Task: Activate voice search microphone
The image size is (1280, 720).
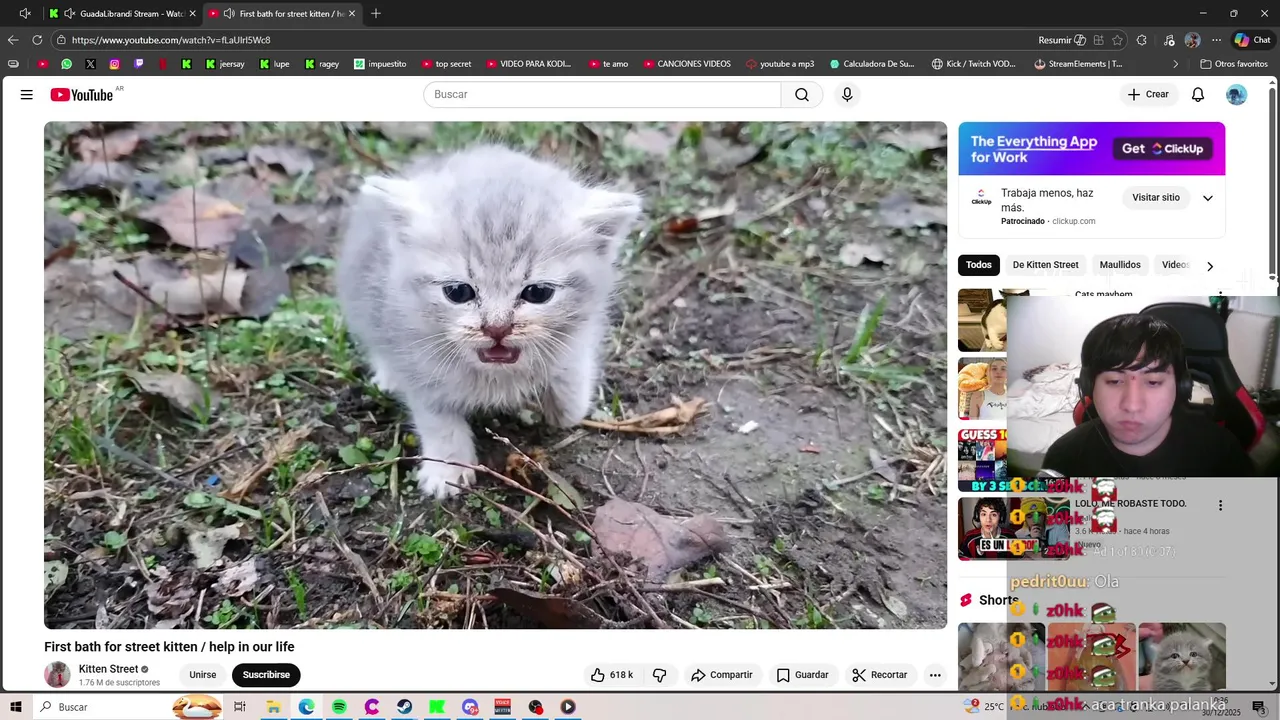Action: pyautogui.click(x=847, y=94)
